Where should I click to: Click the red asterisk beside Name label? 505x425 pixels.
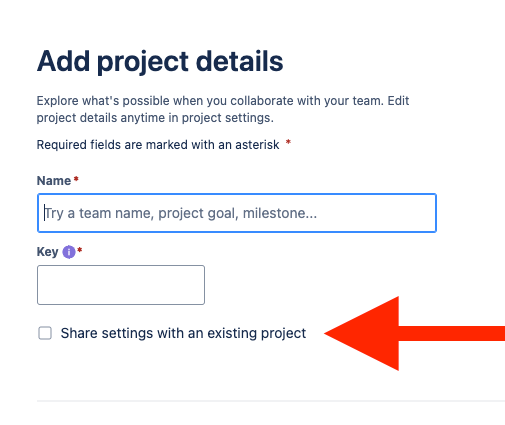click(76, 179)
